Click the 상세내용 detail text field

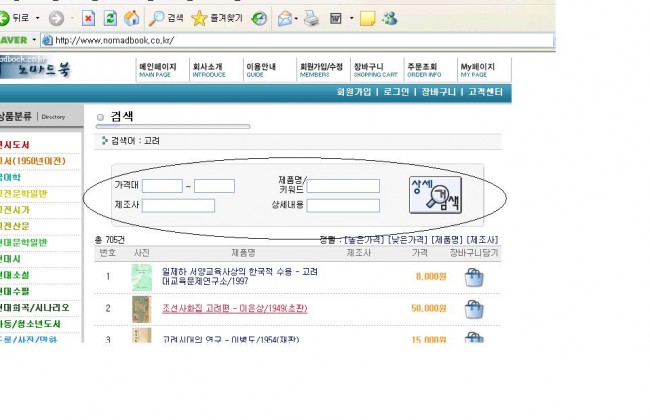pos(343,206)
